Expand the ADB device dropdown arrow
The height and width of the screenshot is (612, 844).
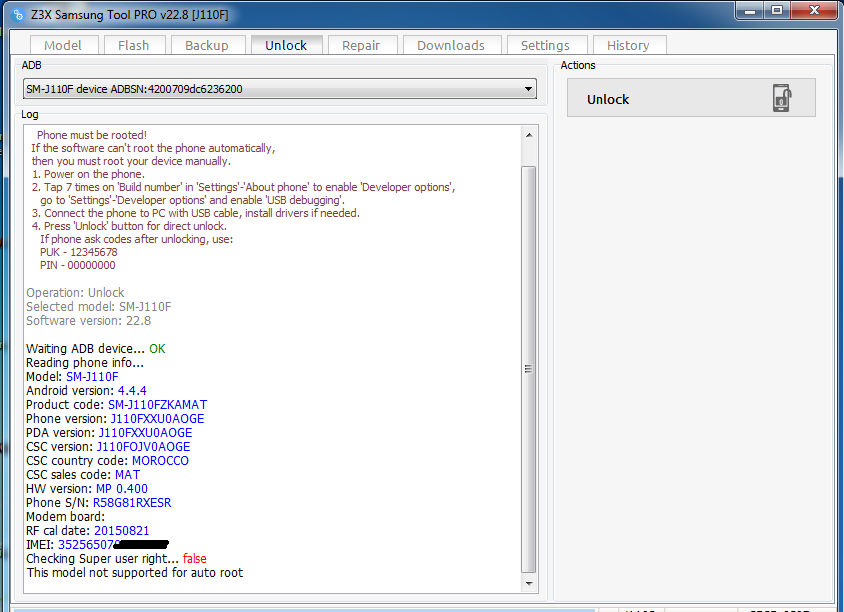coord(529,89)
